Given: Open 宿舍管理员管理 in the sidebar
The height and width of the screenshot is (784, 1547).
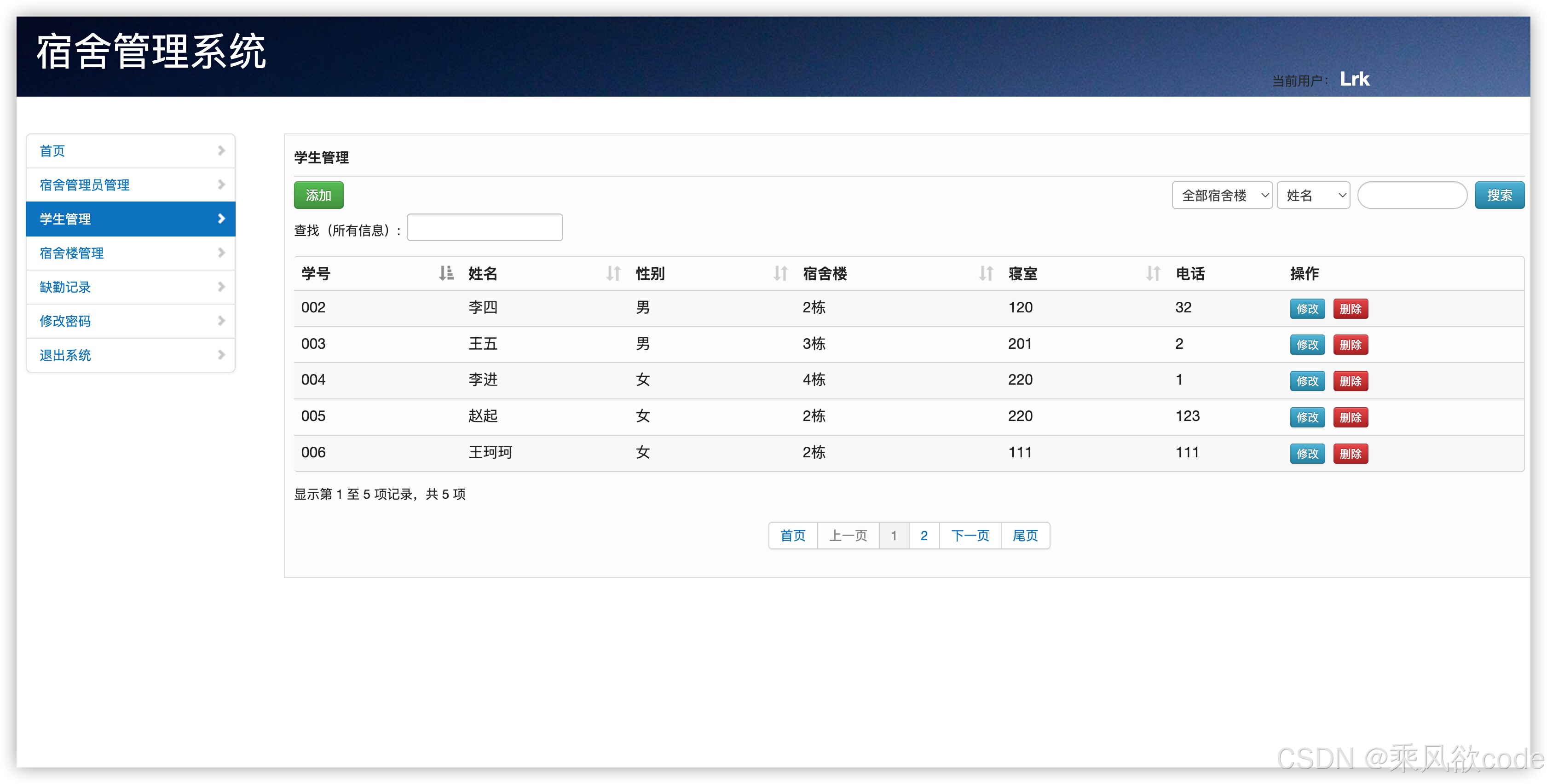Looking at the screenshot, I should tap(85, 185).
